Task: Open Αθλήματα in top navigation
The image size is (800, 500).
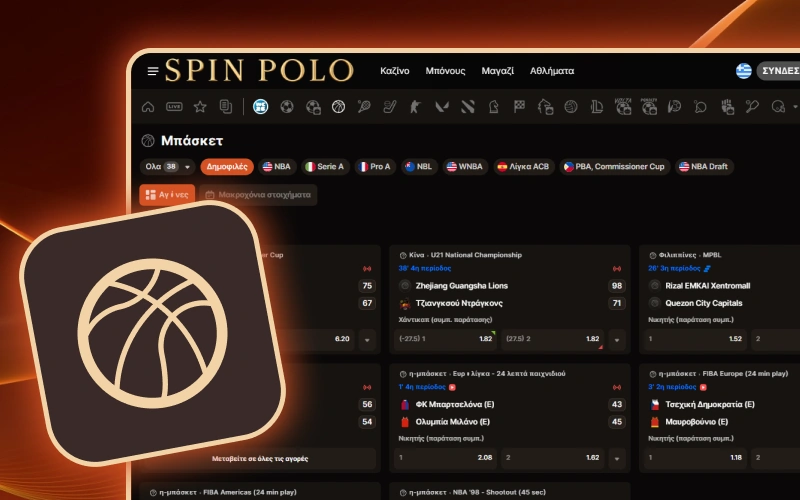Action: pyautogui.click(x=552, y=71)
